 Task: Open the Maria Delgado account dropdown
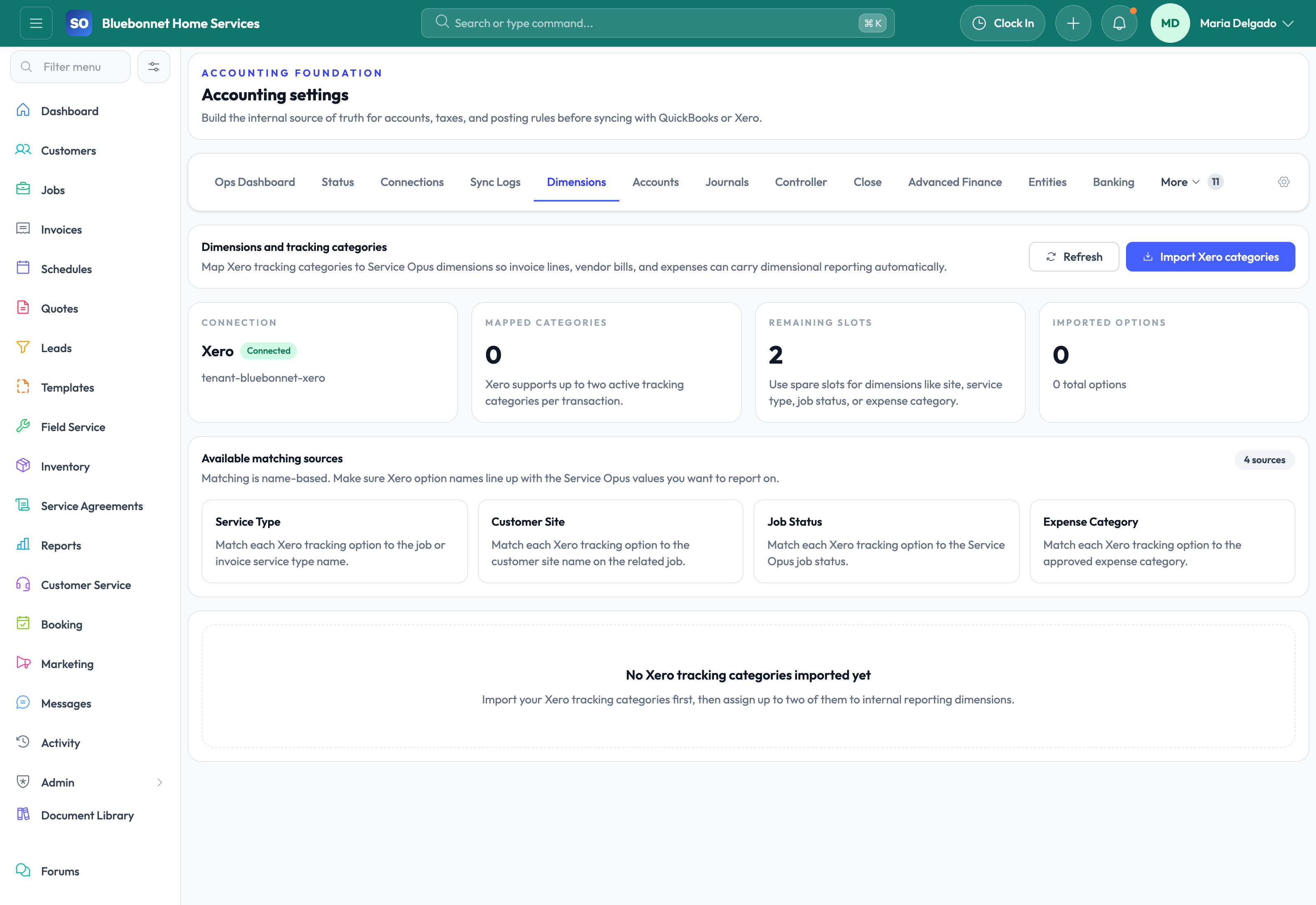(1246, 23)
